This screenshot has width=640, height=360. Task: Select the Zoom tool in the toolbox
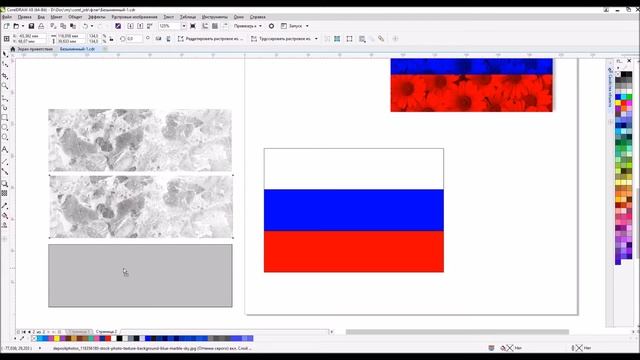[x=5, y=86]
